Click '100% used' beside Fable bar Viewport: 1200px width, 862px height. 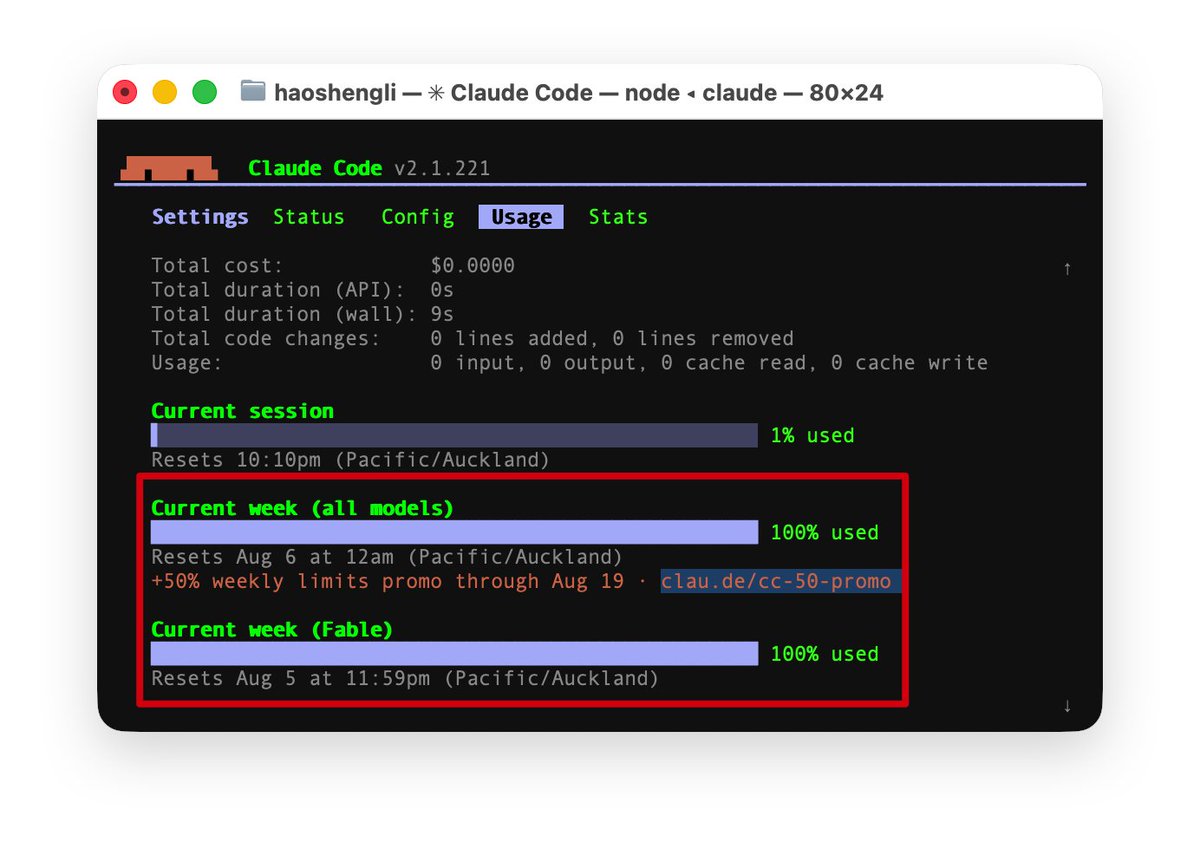click(824, 653)
